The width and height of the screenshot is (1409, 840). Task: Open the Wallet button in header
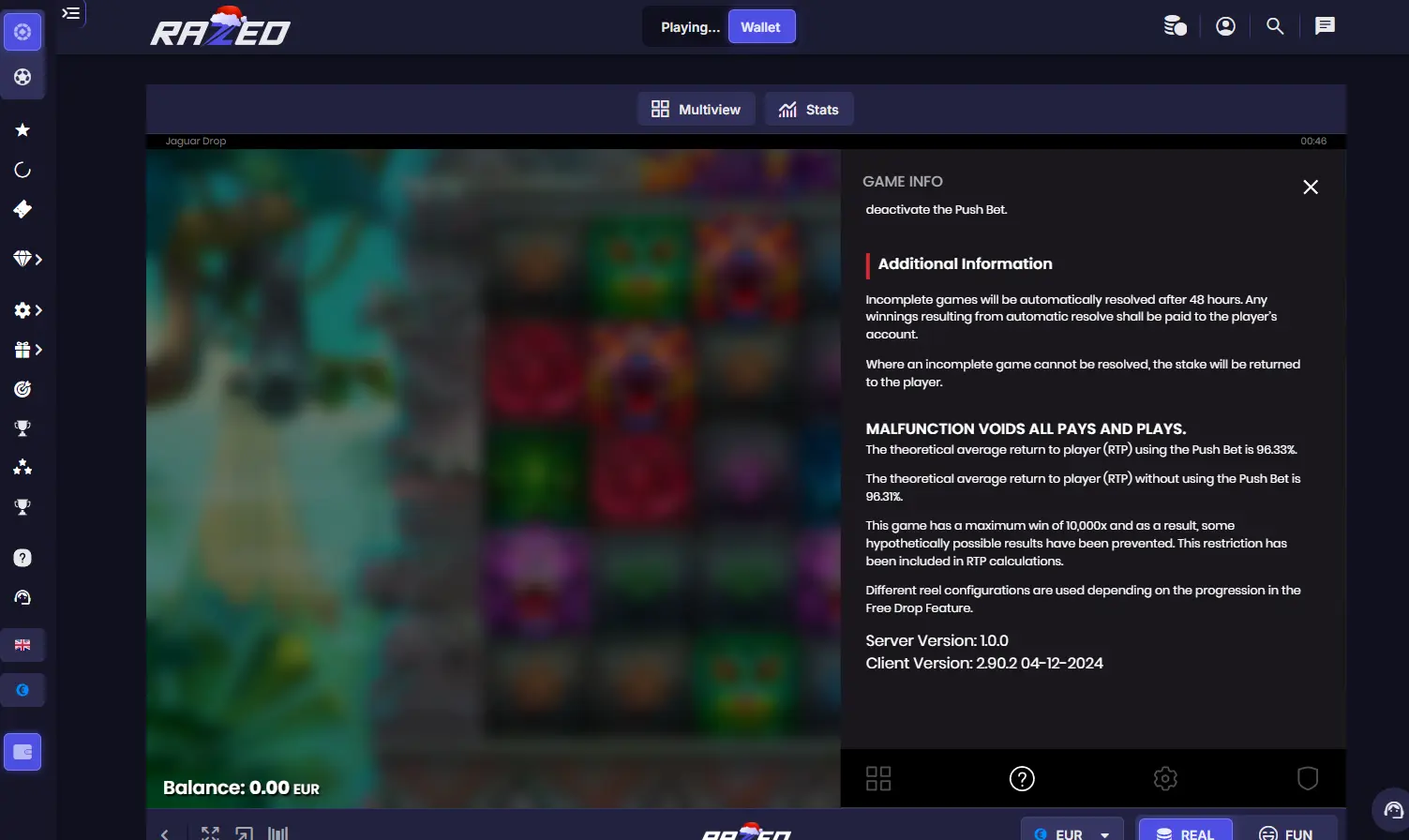tap(761, 27)
